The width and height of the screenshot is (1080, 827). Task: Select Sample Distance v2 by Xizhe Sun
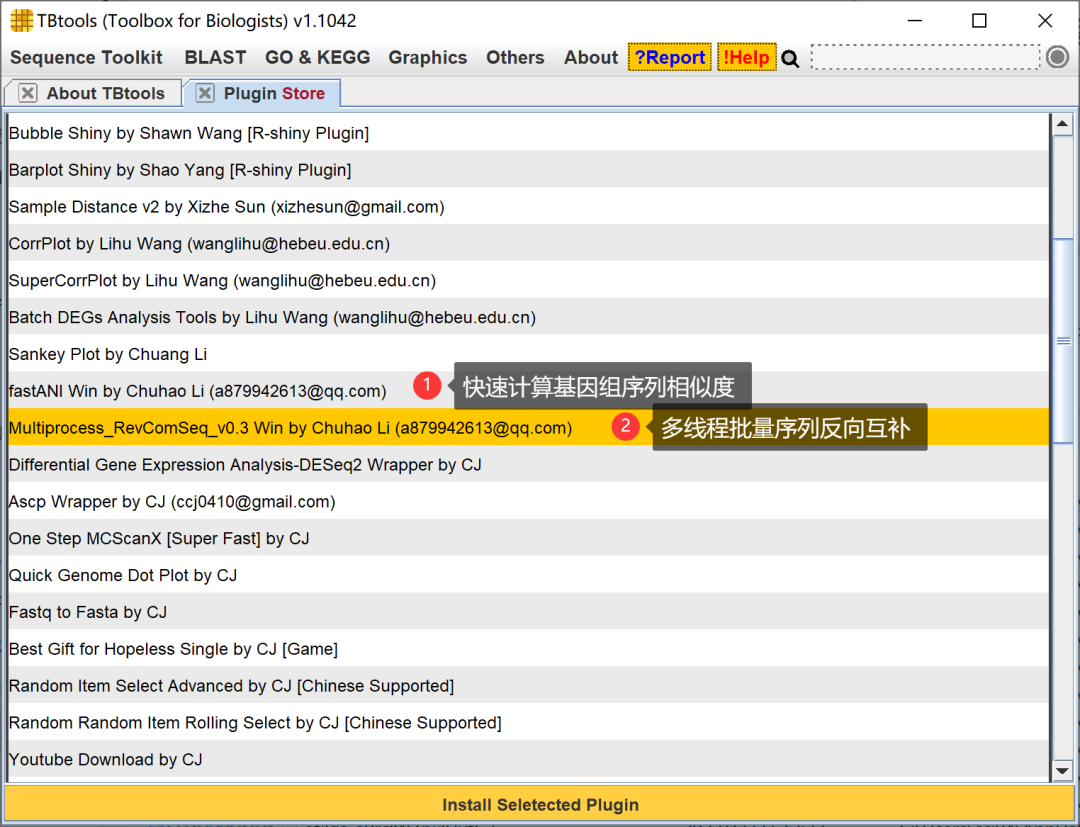click(528, 207)
